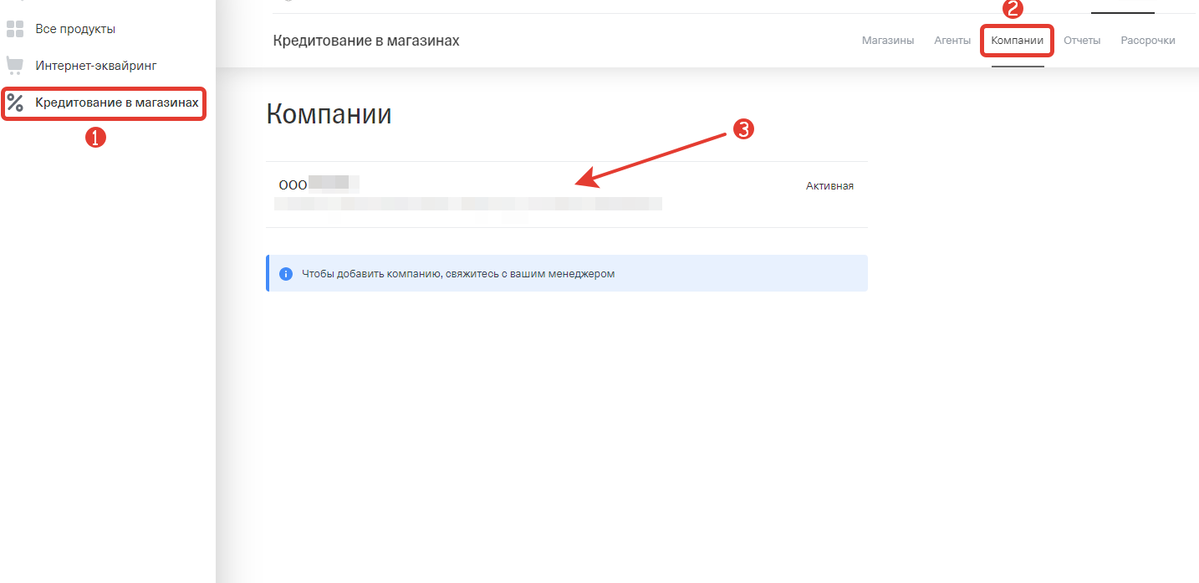
Task: Click the Активная status label
Action: click(829, 186)
